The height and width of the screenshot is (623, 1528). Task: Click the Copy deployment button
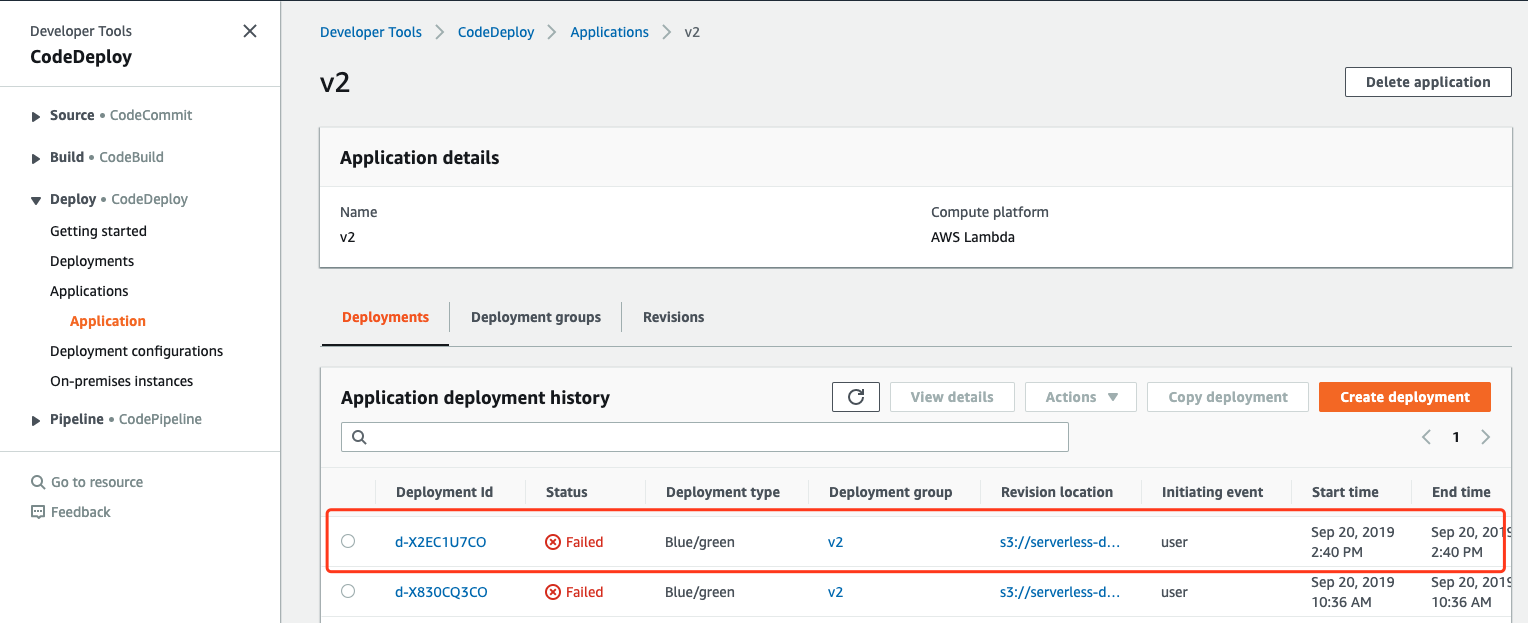(x=1228, y=397)
